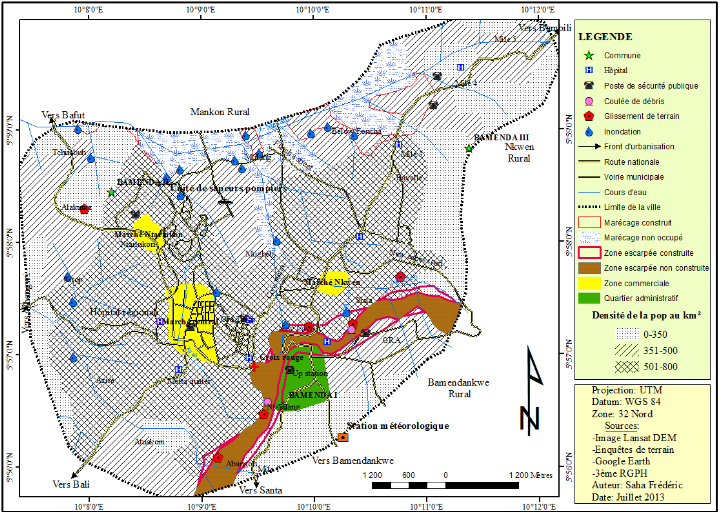Viewport: 724px width, 512px height.
Task: Click the 'Vers Bamendankwe' direction label
Action: pyautogui.click(x=353, y=460)
